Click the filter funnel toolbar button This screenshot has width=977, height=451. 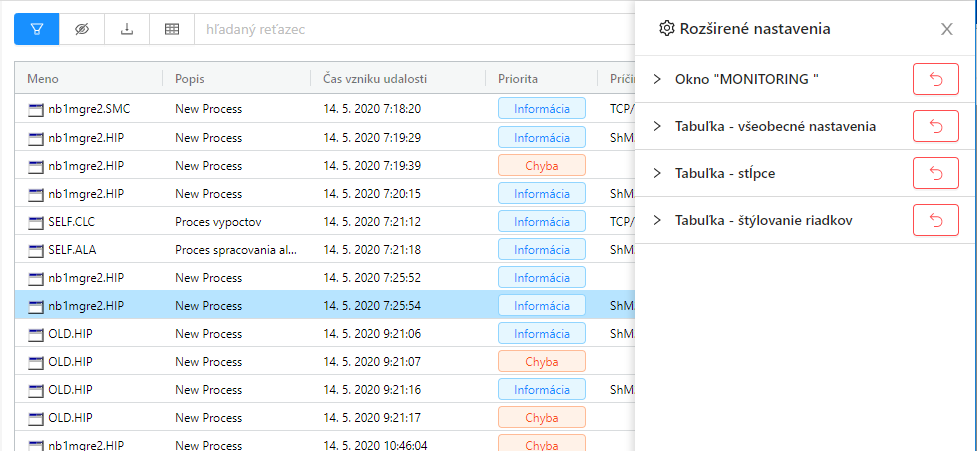point(36,29)
